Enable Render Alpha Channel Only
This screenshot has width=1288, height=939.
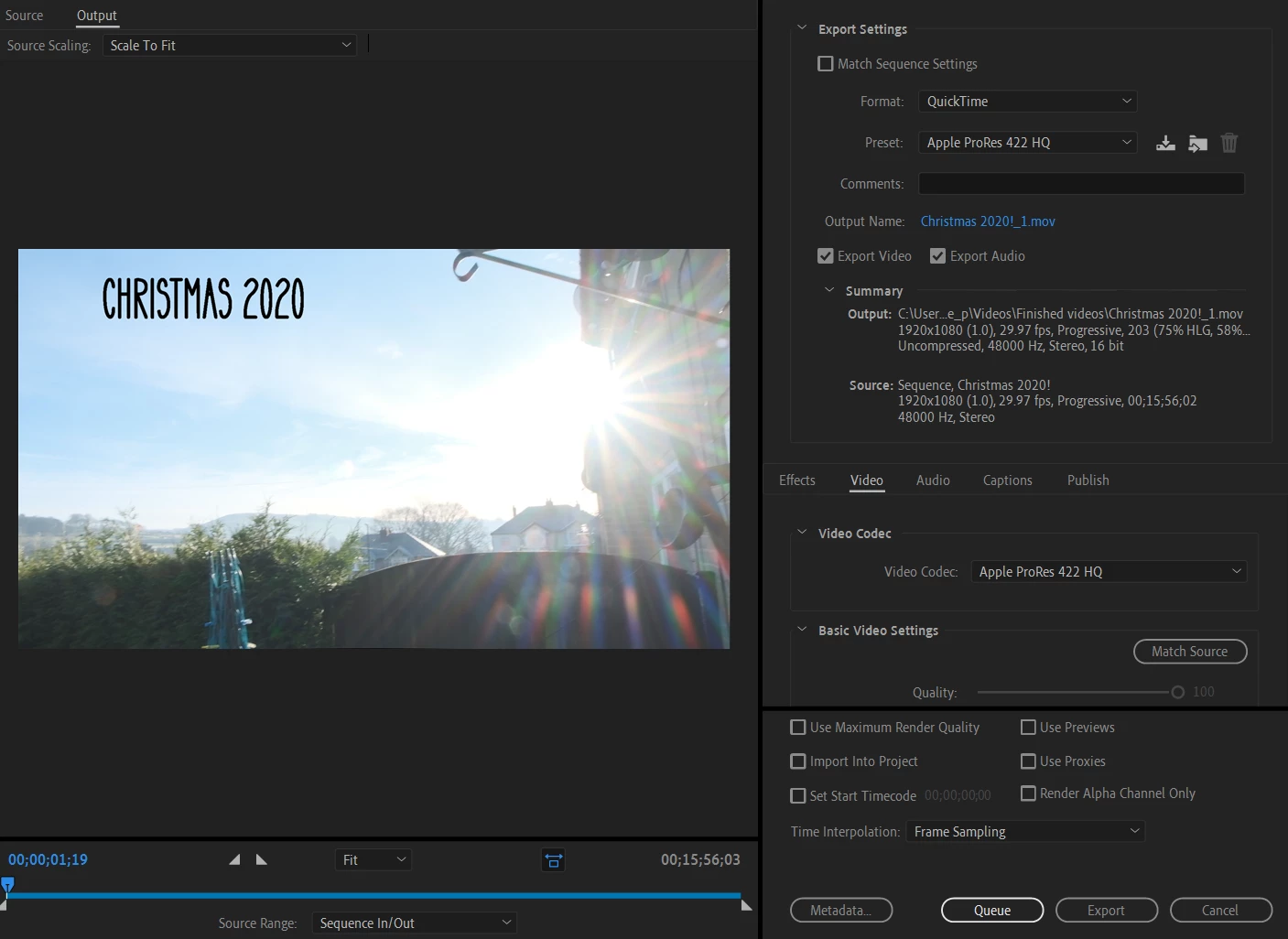click(x=1028, y=793)
